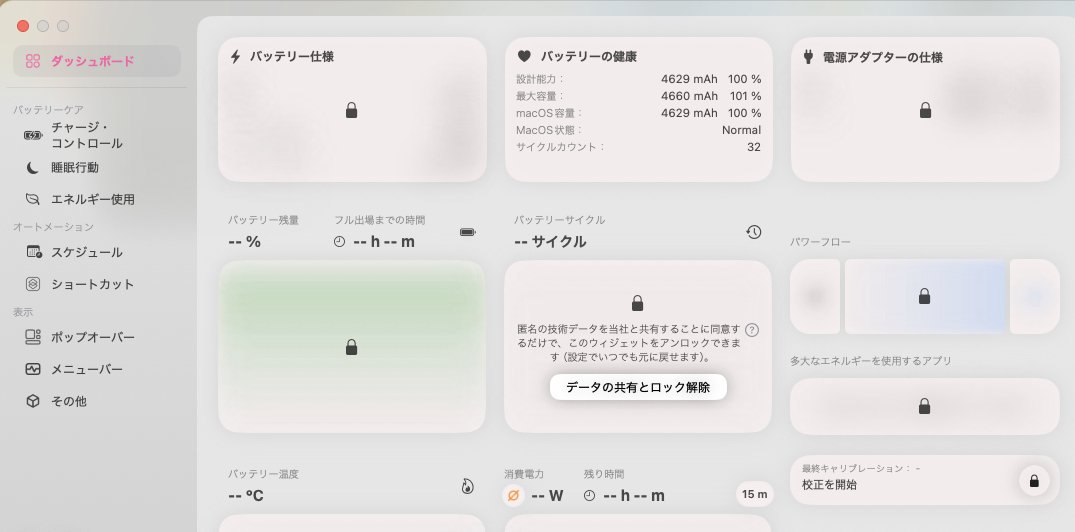Click the lock in the バッテリー仕様 card

coord(351,110)
